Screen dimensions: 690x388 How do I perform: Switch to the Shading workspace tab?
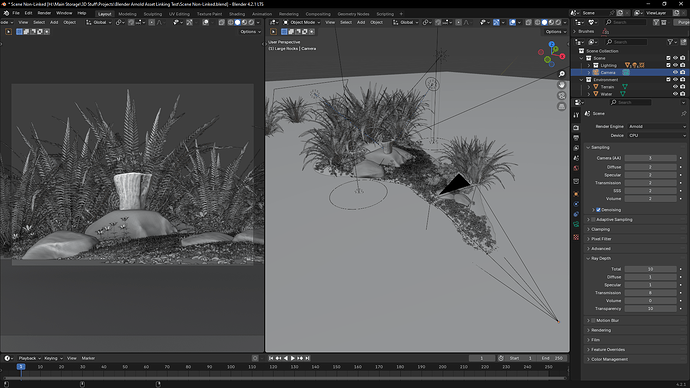[x=237, y=14]
